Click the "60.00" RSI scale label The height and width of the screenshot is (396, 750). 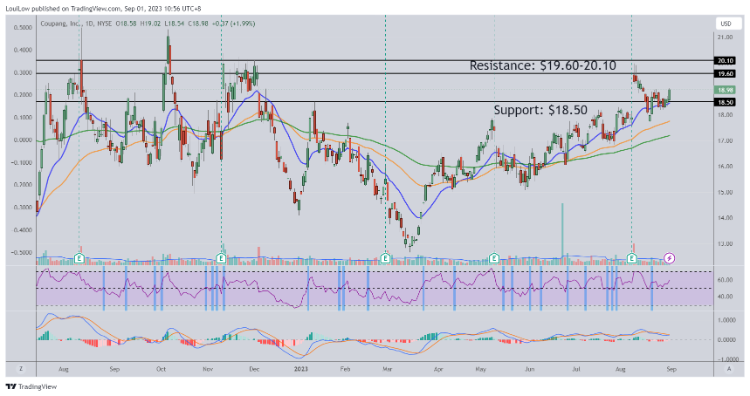[726, 280]
